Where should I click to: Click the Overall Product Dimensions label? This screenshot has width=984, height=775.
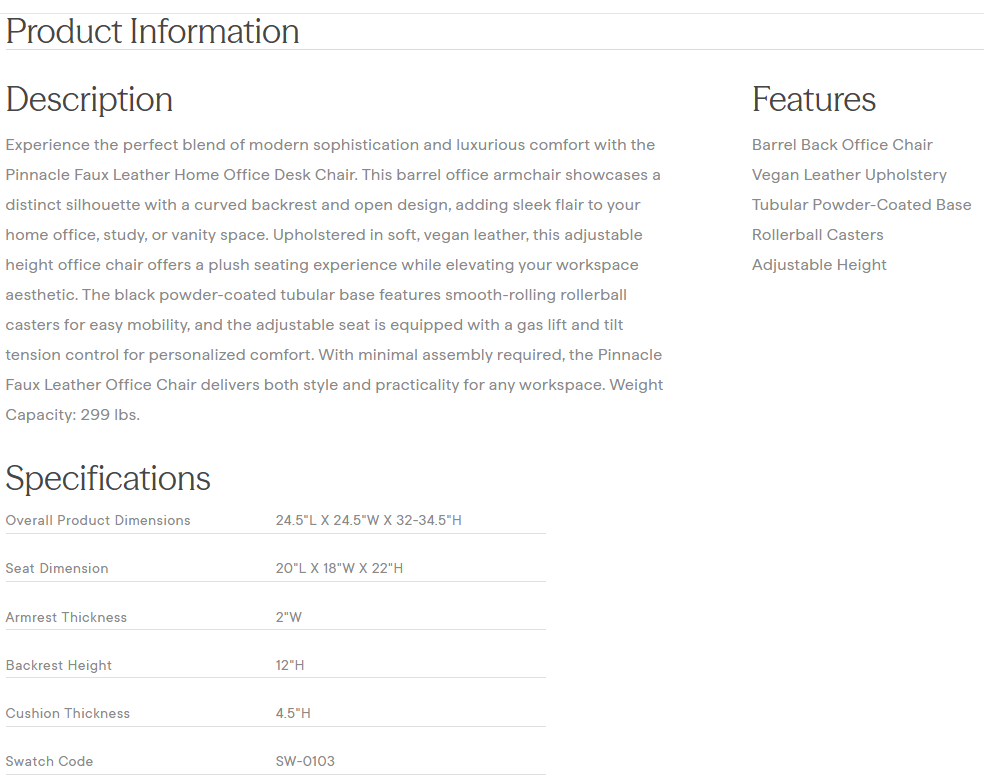pyautogui.click(x=98, y=520)
